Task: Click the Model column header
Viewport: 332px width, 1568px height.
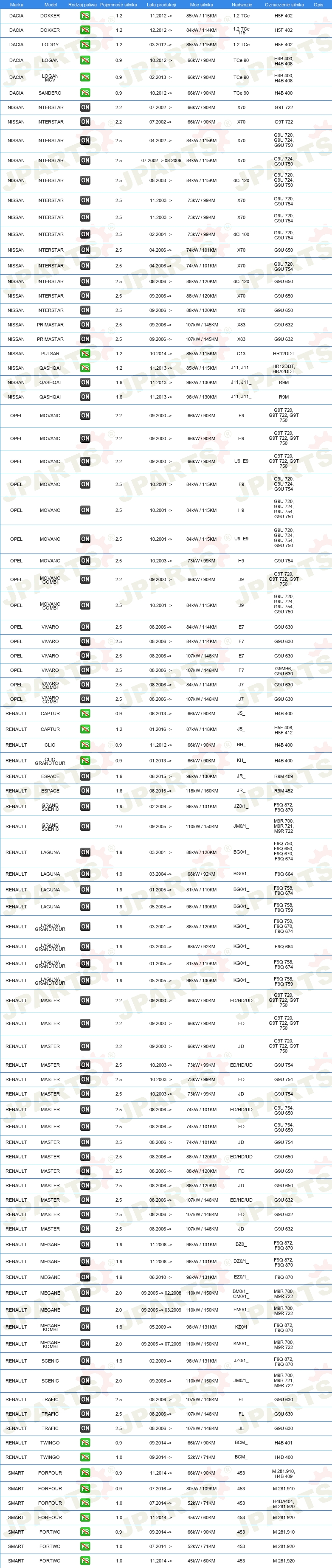Action: tap(51, 4)
